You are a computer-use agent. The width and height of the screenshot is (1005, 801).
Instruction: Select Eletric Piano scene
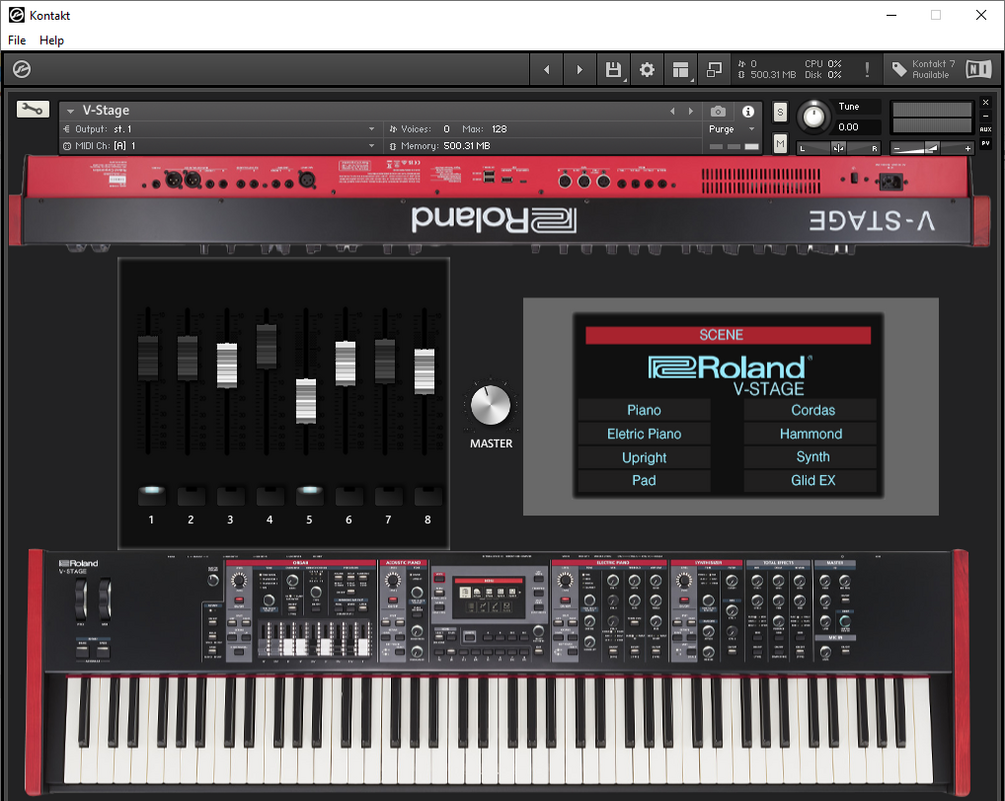tap(644, 434)
